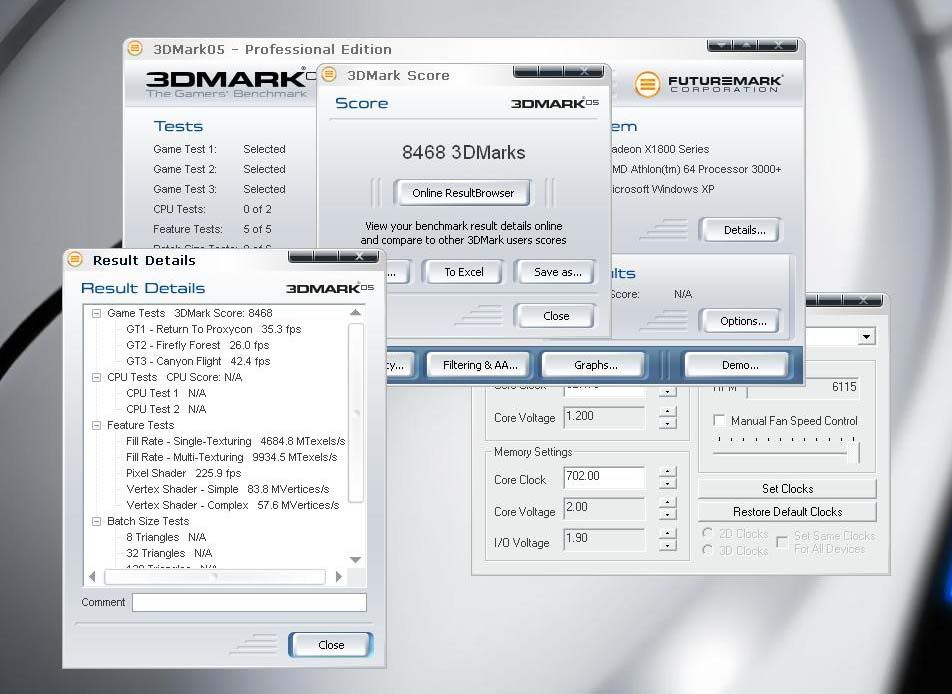Open the Online ResultBrowser
952x694 pixels.
point(463,193)
